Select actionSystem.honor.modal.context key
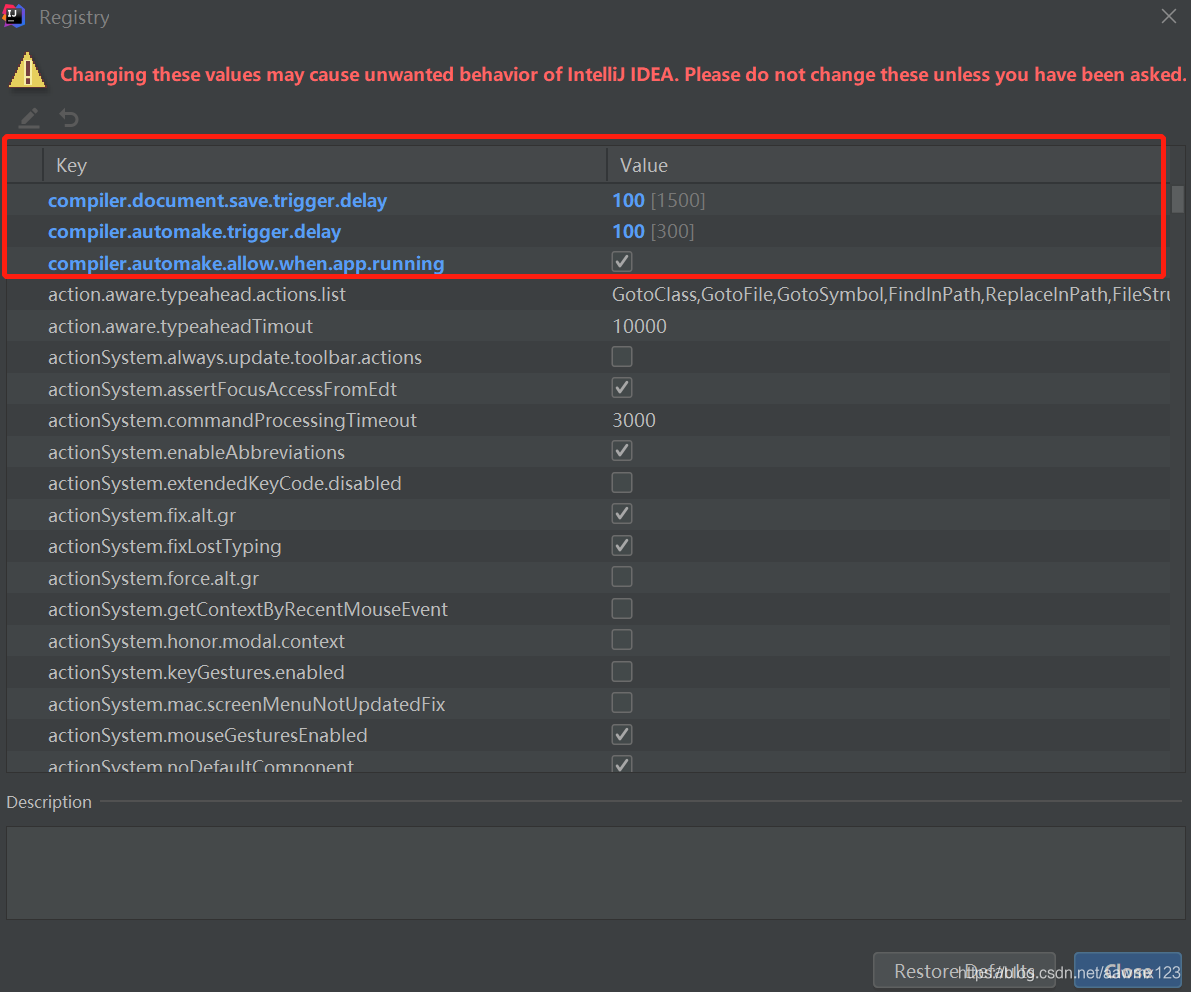The width and height of the screenshot is (1191, 992). pos(196,642)
